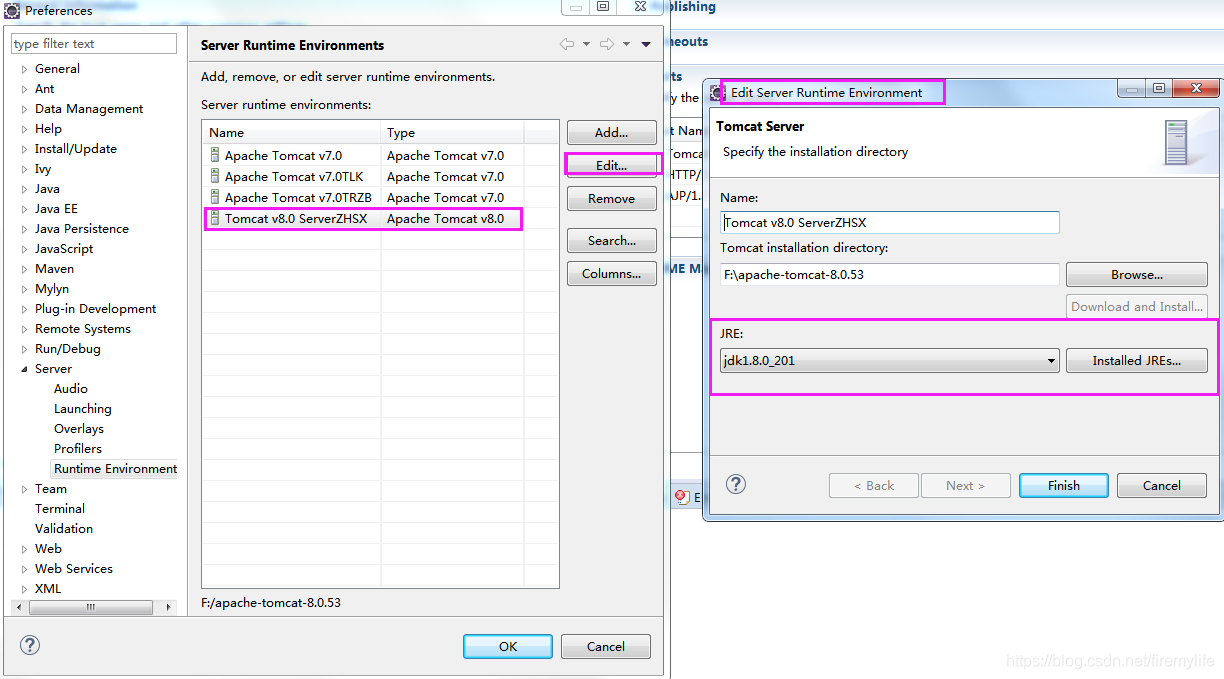Click the Help preference item
Image resolution: width=1224 pixels, height=679 pixels.
(x=48, y=129)
